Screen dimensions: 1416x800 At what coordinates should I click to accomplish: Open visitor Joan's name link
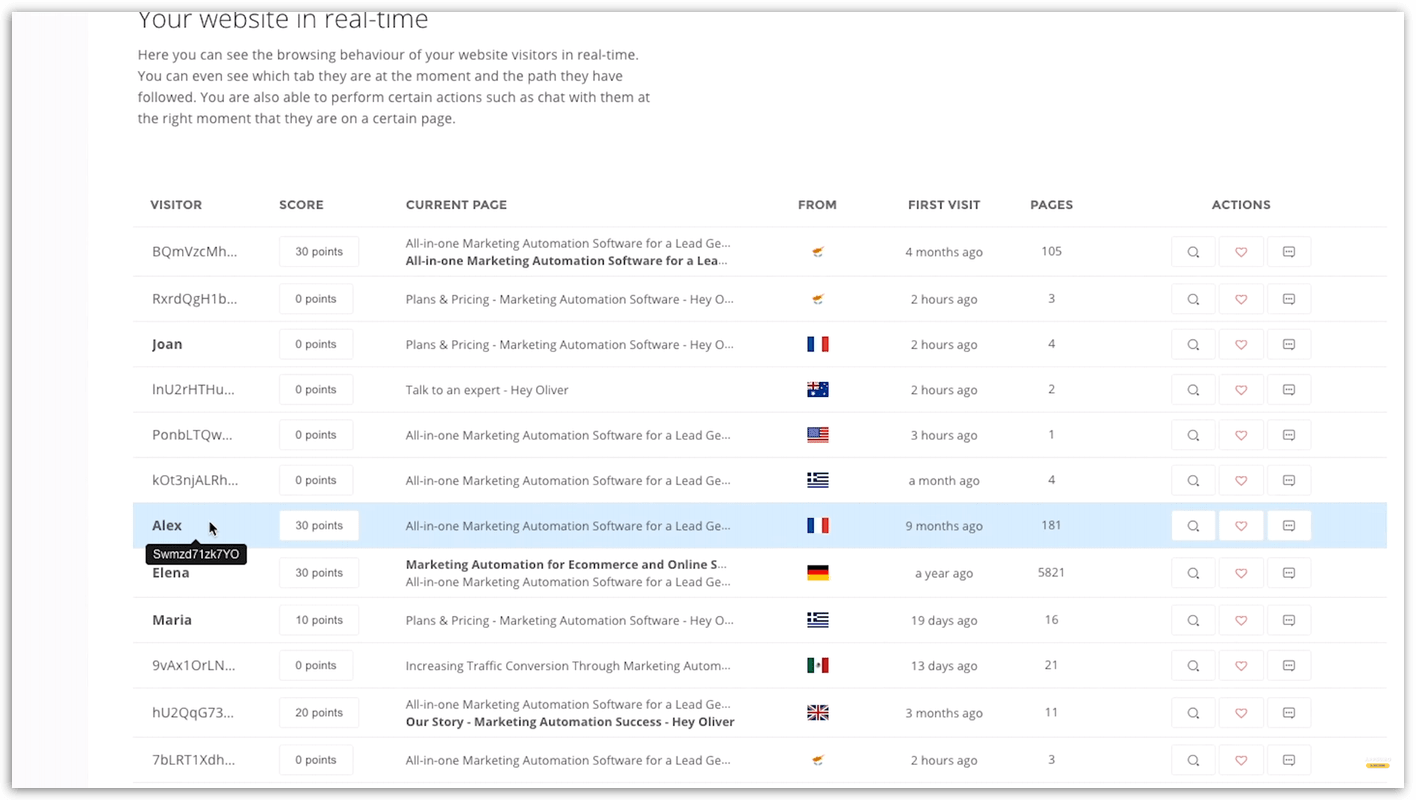tap(167, 344)
